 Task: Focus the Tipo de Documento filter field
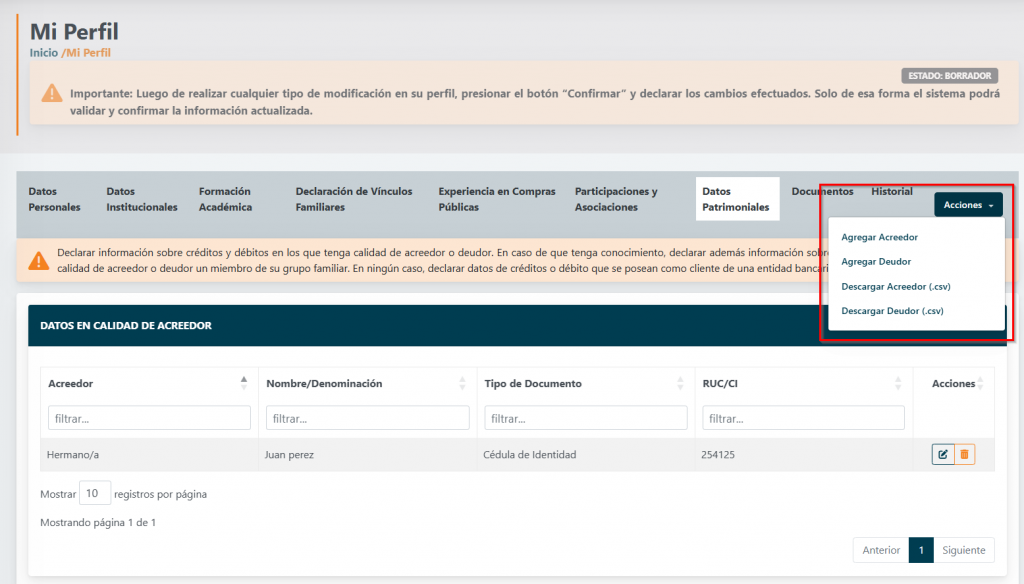(x=586, y=418)
